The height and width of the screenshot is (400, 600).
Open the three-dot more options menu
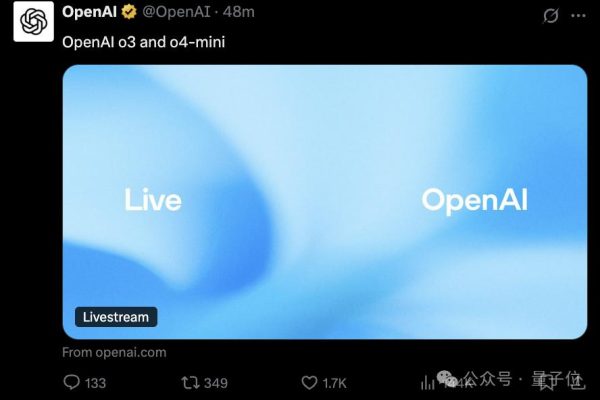point(578,16)
